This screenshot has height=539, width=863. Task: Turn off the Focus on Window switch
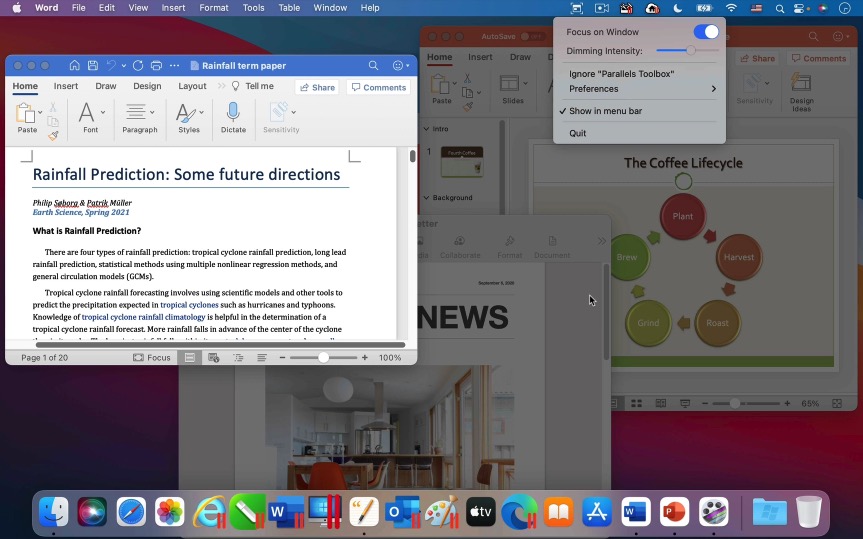tap(706, 32)
